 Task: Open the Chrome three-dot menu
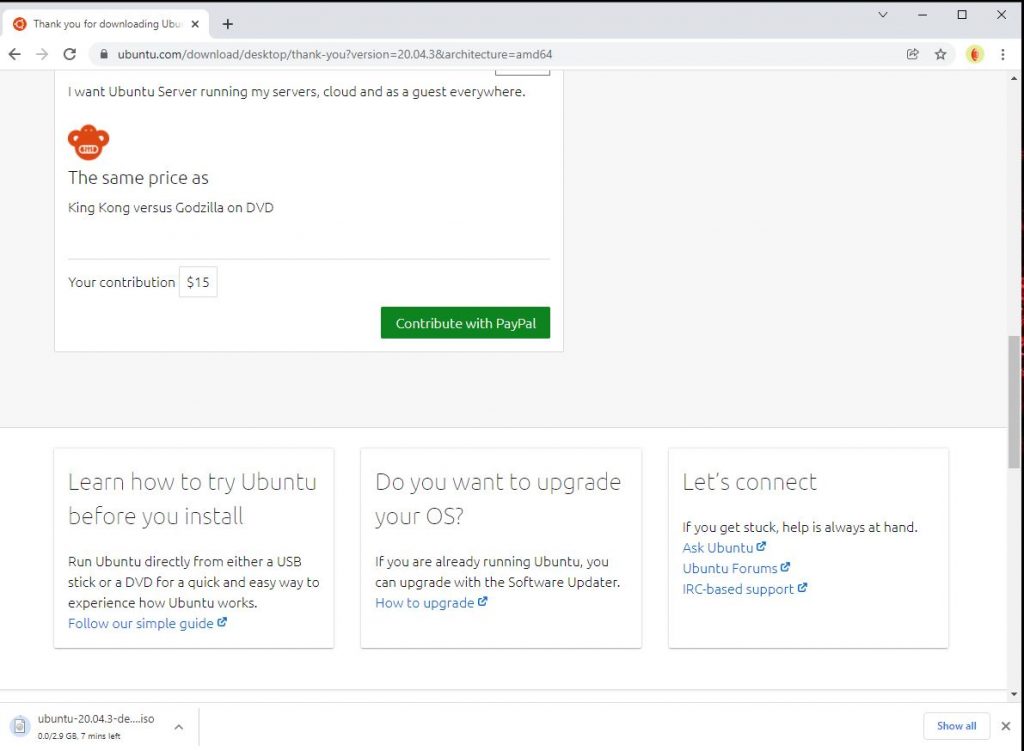[x=1003, y=54]
